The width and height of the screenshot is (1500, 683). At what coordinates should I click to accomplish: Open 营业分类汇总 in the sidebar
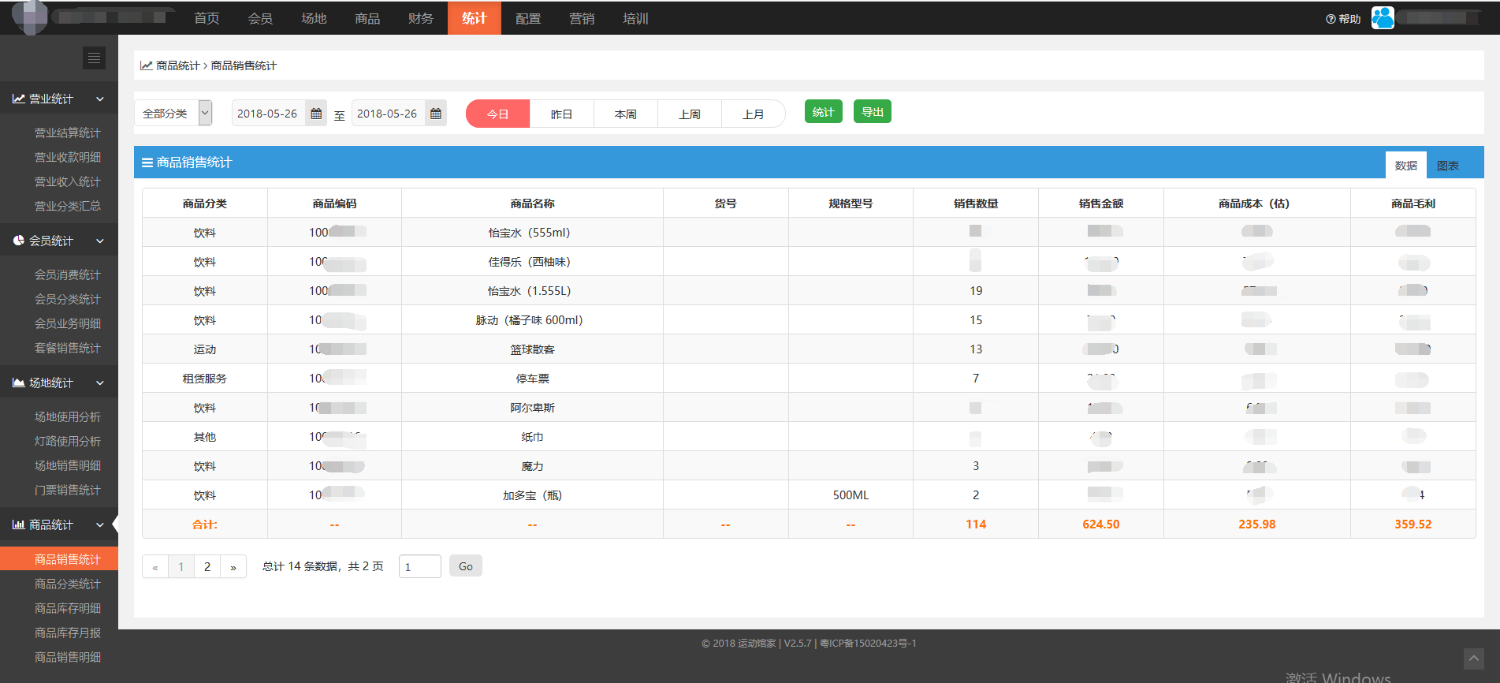coord(67,206)
